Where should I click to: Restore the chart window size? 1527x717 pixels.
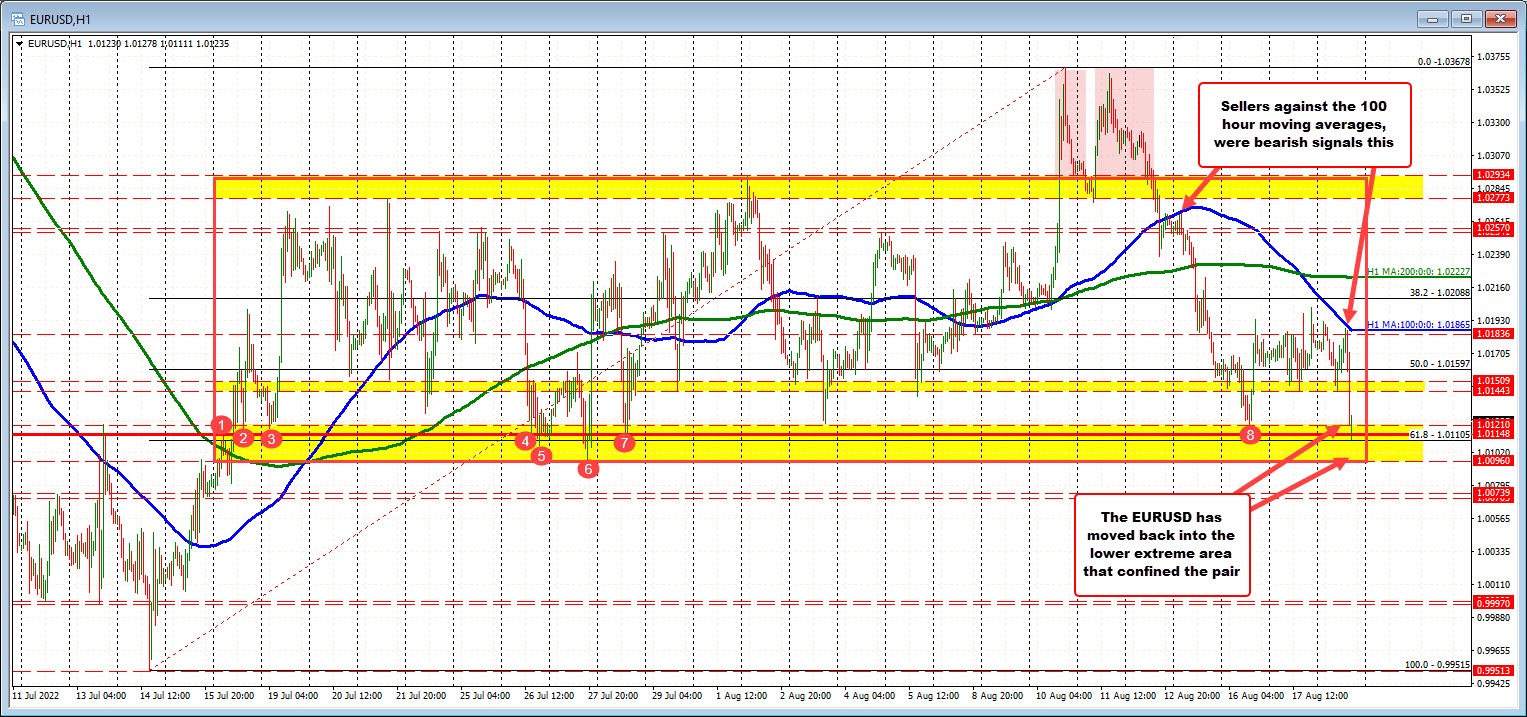click(1466, 17)
